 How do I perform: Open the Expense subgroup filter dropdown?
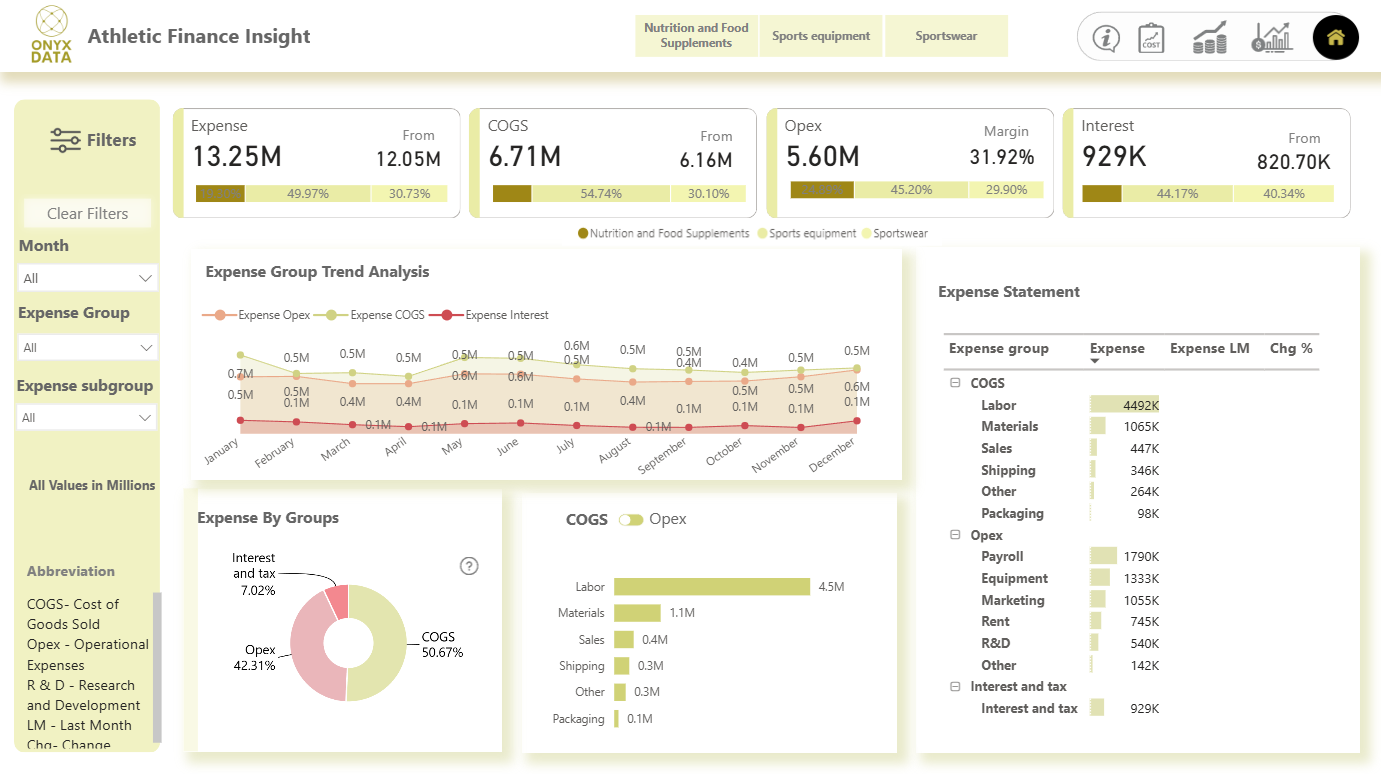88,417
